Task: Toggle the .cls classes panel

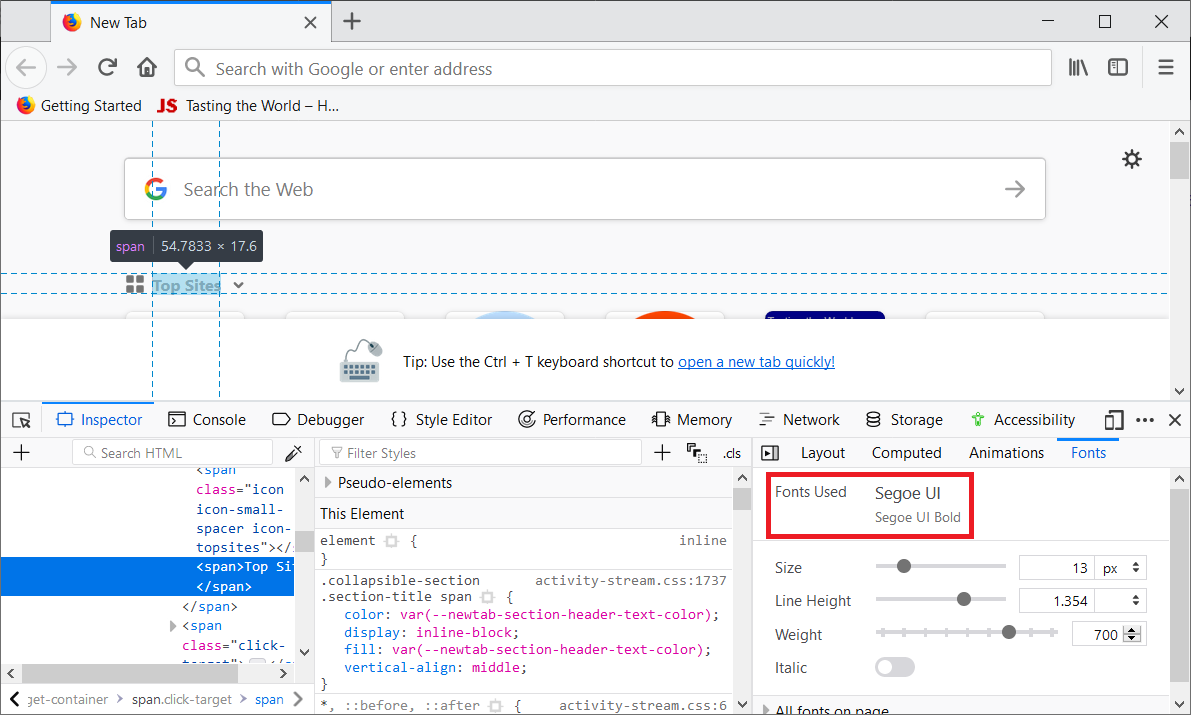Action: coord(732,453)
